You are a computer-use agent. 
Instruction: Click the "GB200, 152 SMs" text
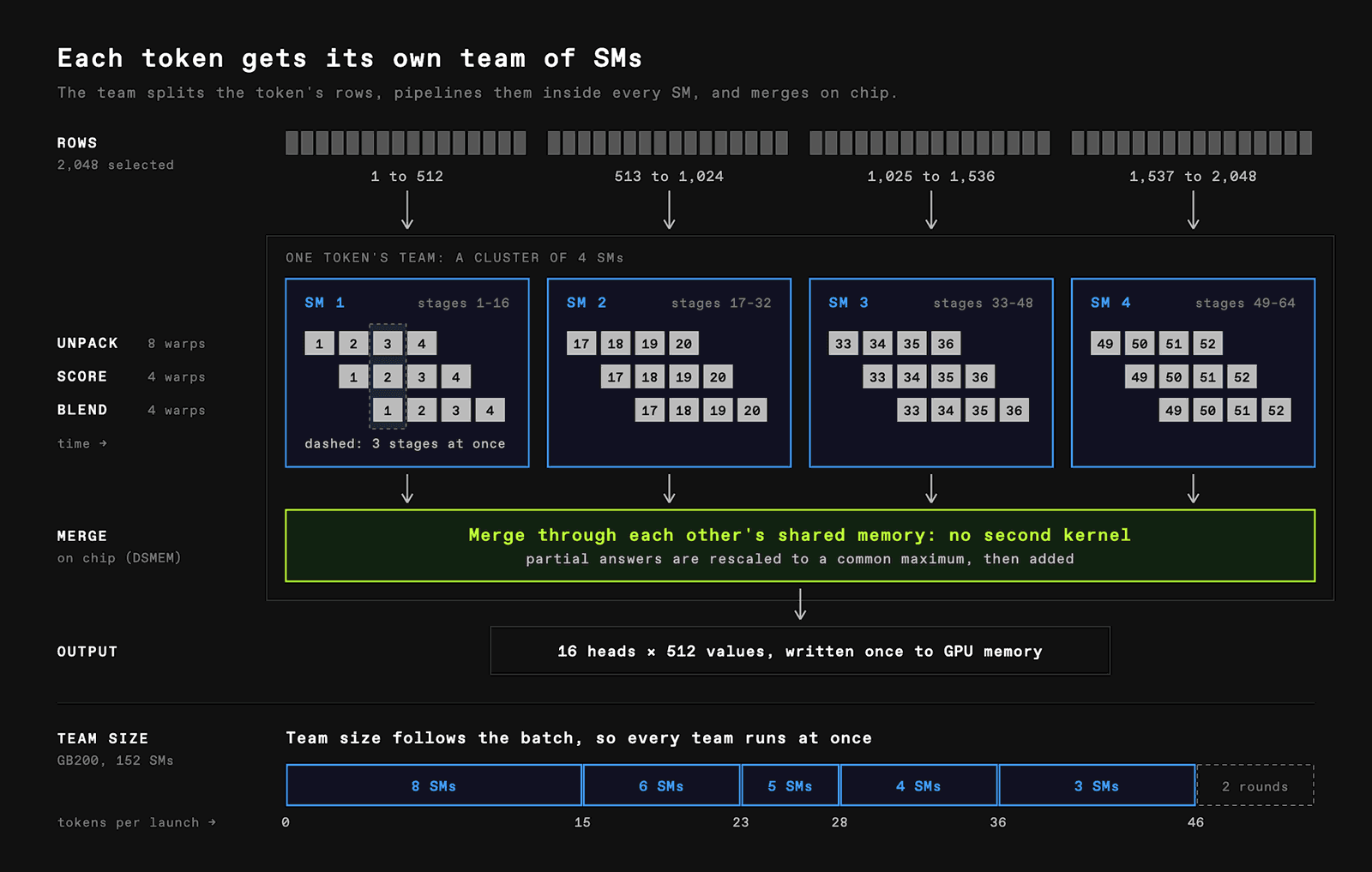coord(116,761)
